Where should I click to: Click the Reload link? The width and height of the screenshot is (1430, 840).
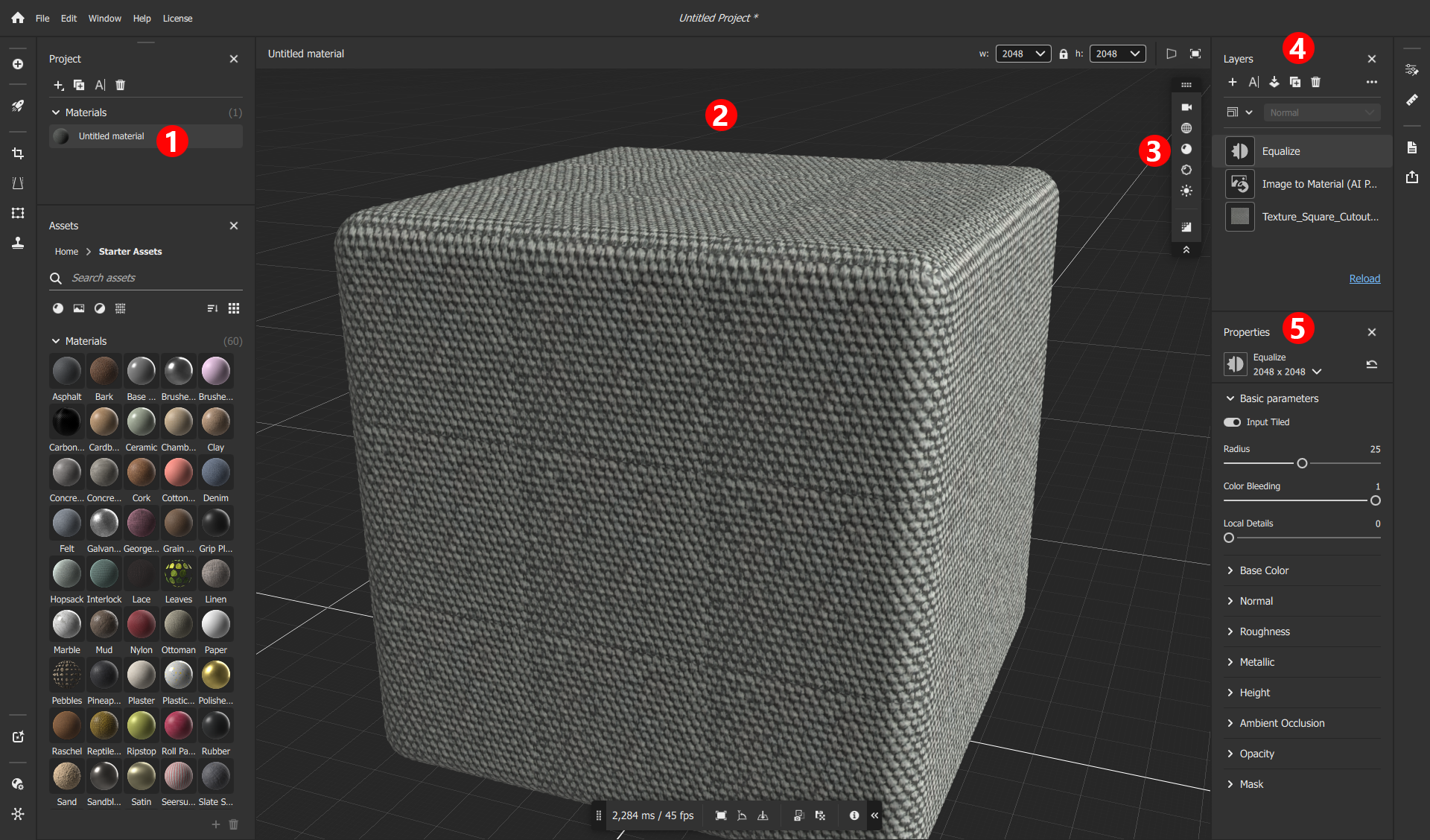pyautogui.click(x=1364, y=279)
